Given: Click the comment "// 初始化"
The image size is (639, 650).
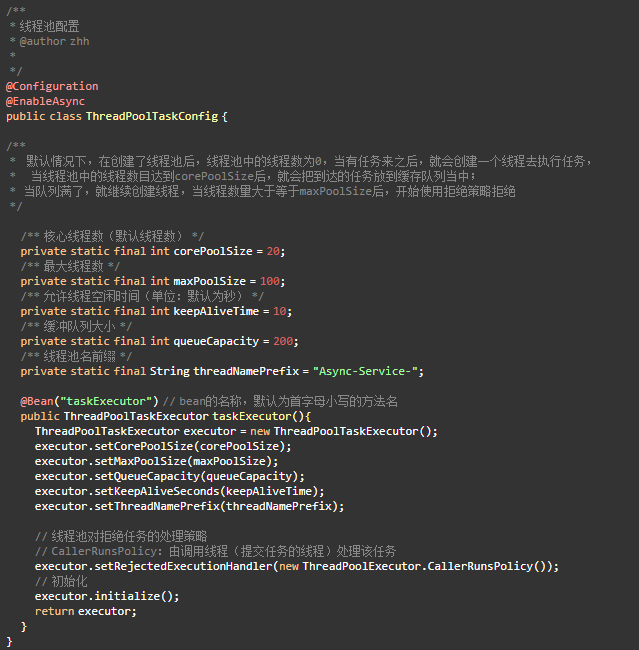Looking at the screenshot, I should click(61, 581).
